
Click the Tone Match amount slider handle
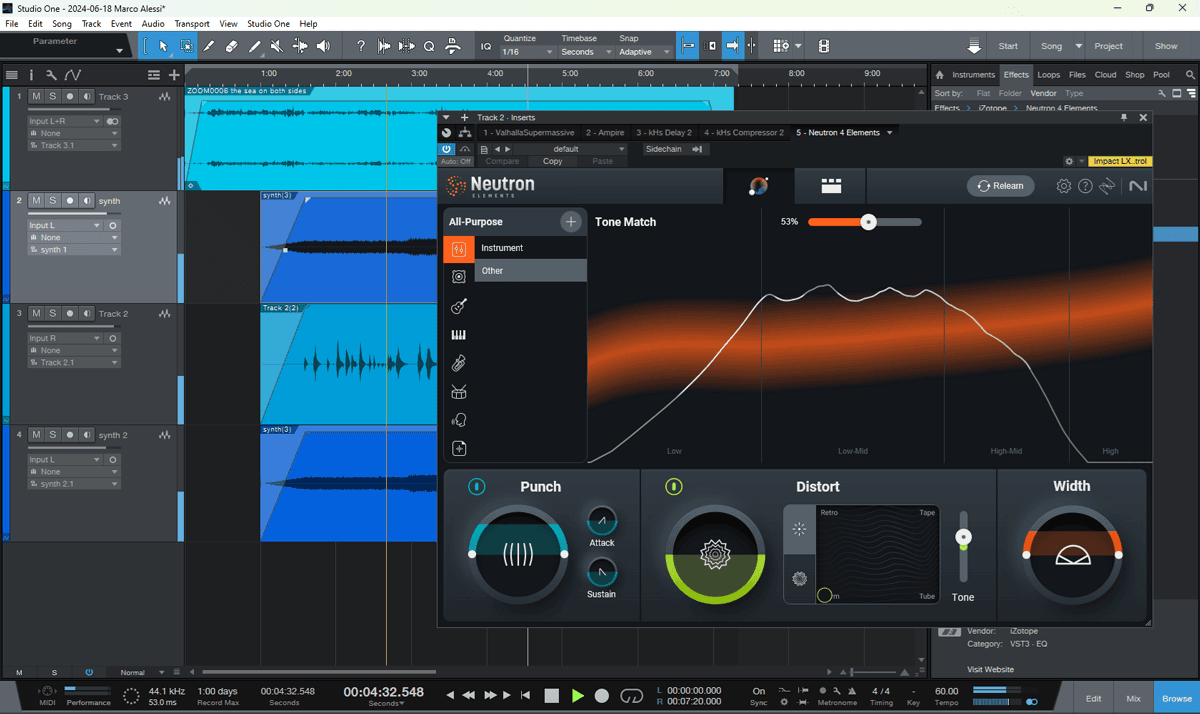[868, 222]
